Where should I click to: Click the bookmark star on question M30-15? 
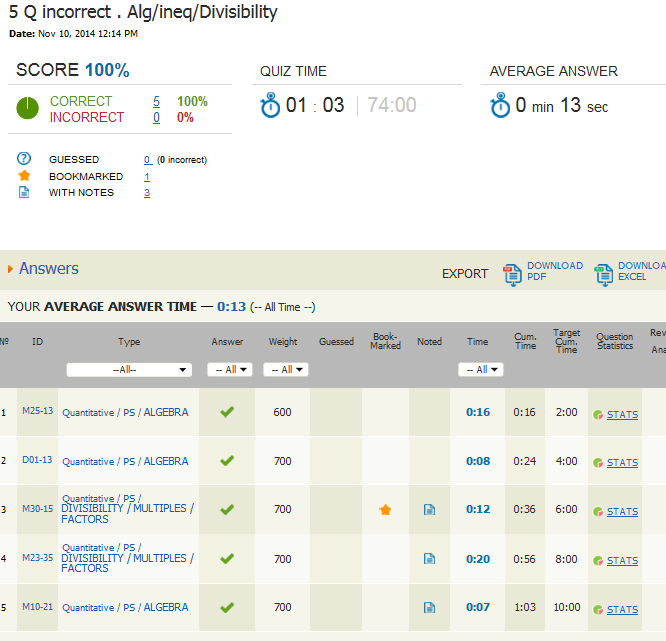pyautogui.click(x=385, y=510)
